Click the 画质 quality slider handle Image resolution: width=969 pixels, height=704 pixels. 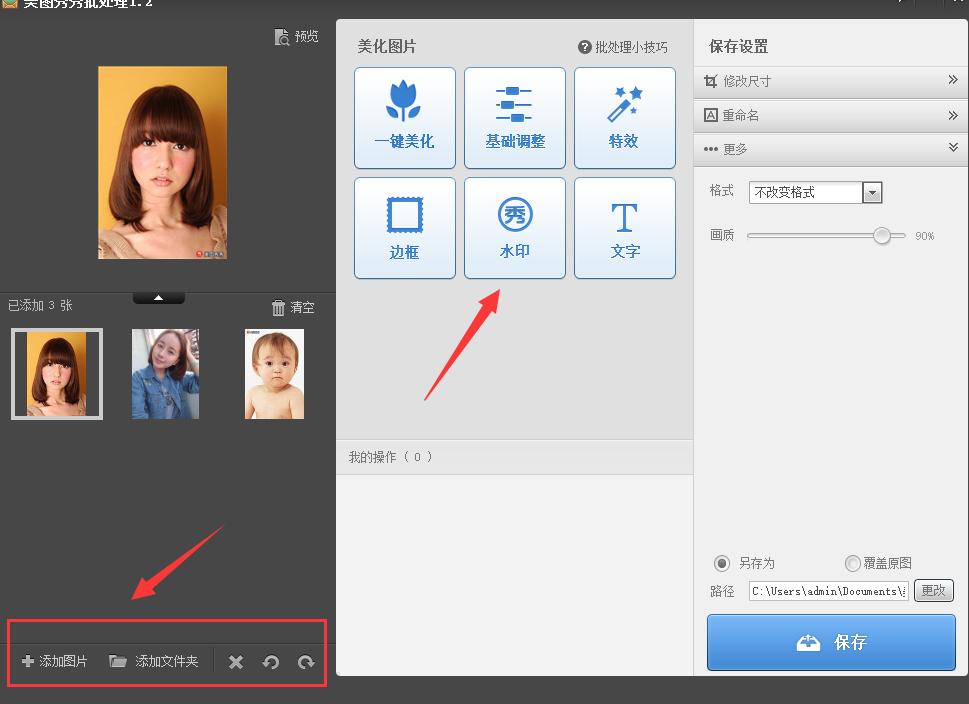[x=882, y=236]
